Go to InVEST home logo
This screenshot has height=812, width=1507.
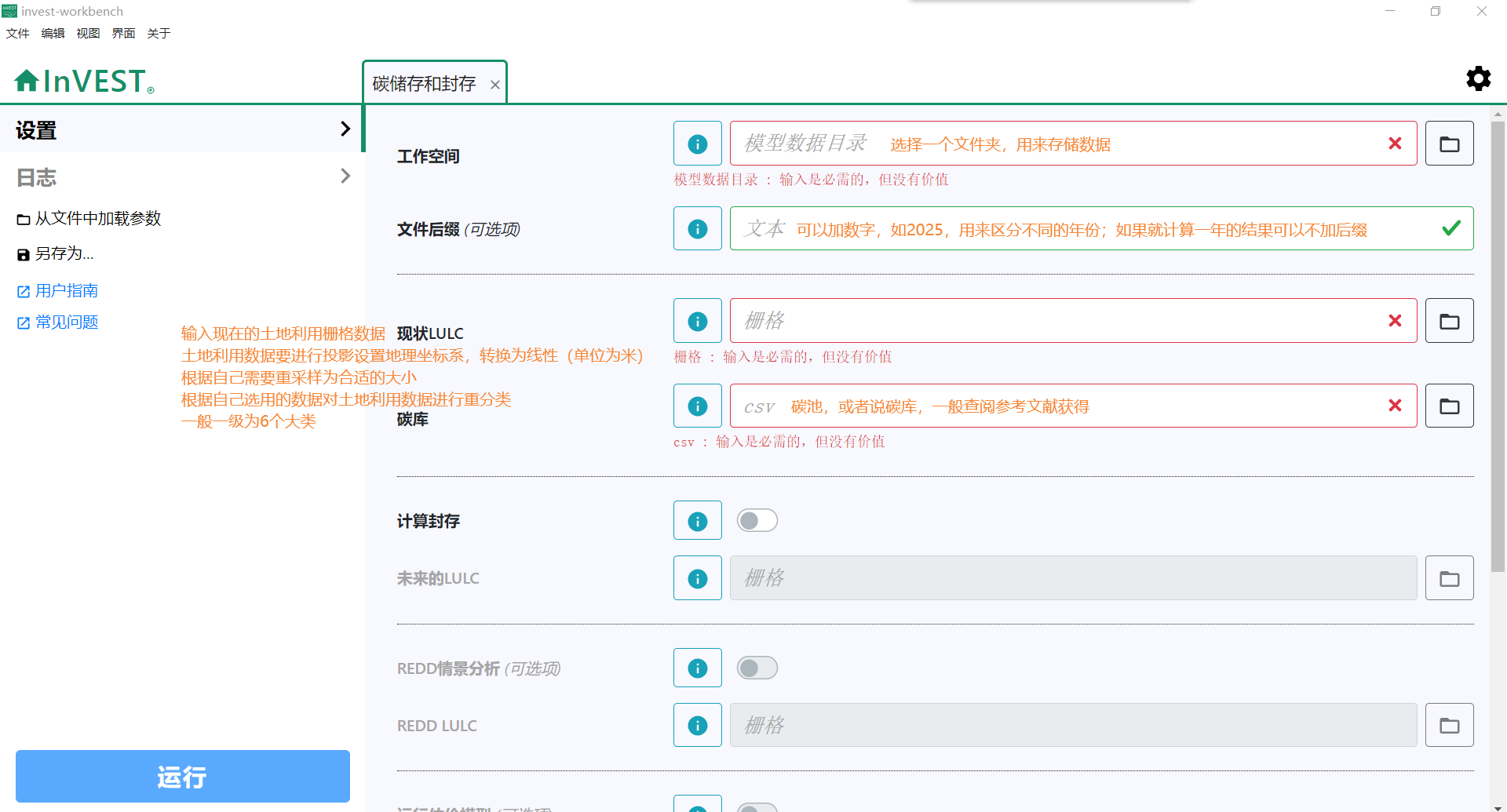coord(84,81)
